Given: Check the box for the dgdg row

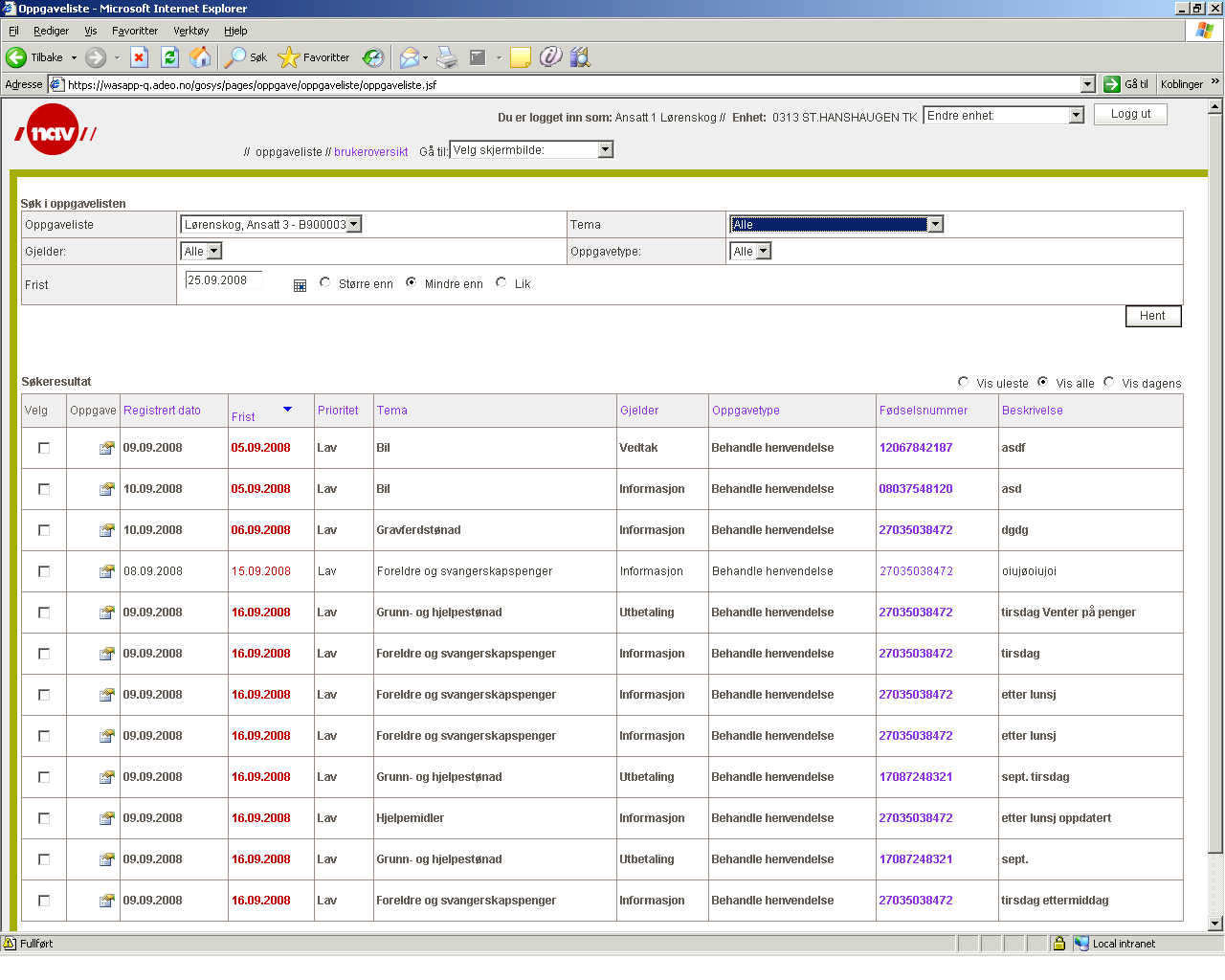Looking at the screenshot, I should (44, 530).
